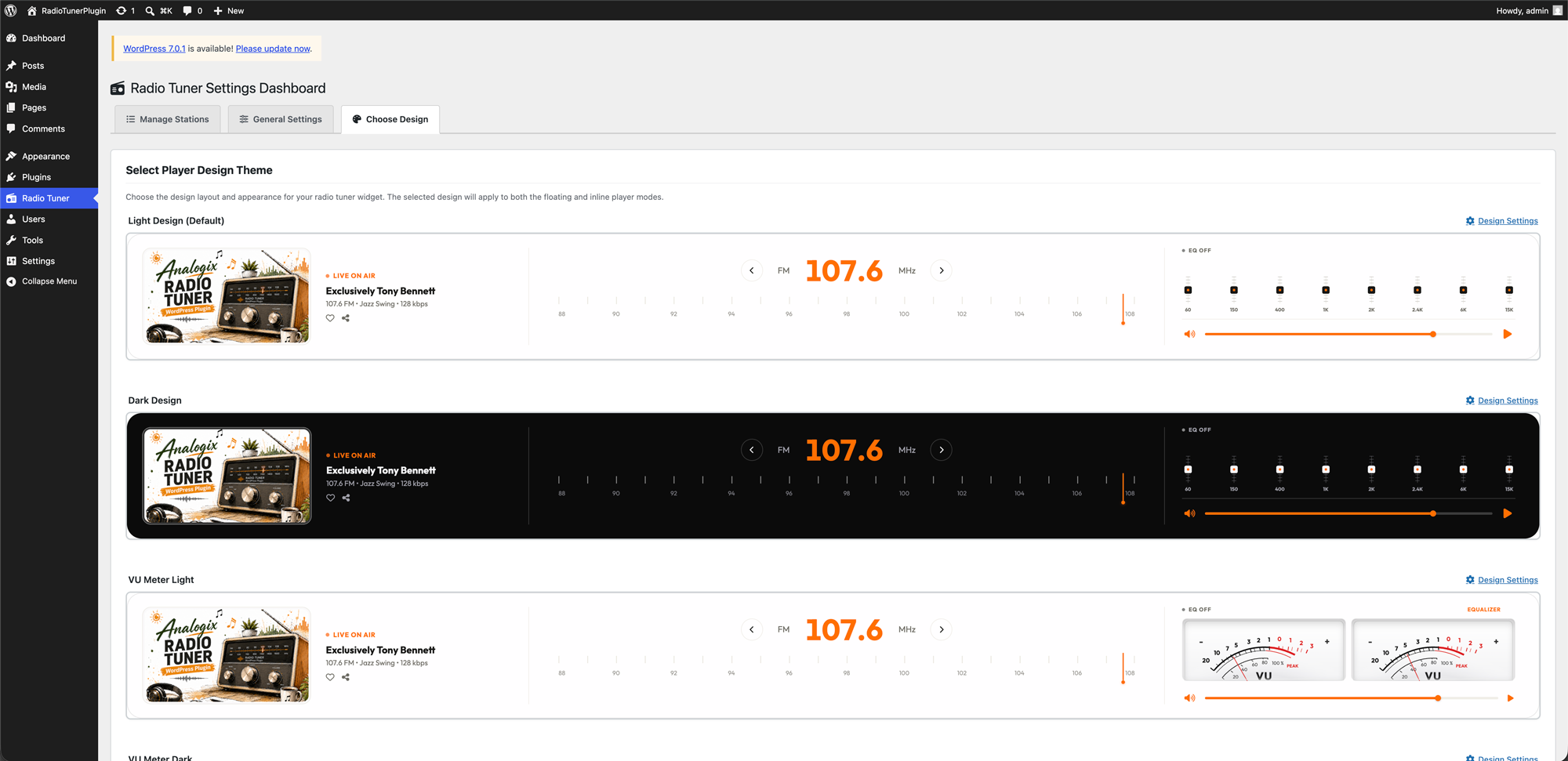Toggle EQ OFF in Dark Design player
The image size is (1568, 761).
coord(1196,430)
